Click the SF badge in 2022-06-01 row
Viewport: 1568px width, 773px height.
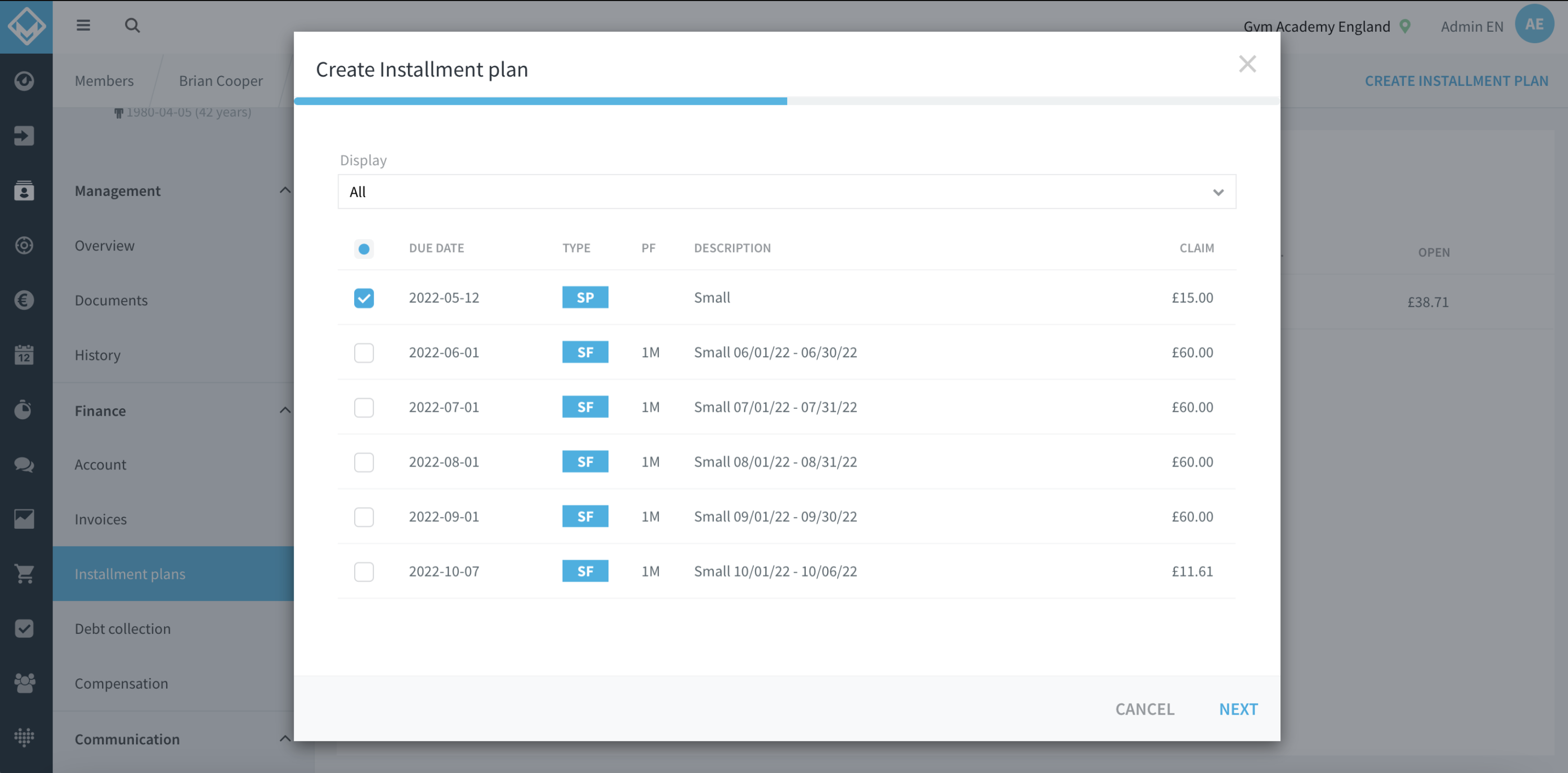coord(585,352)
